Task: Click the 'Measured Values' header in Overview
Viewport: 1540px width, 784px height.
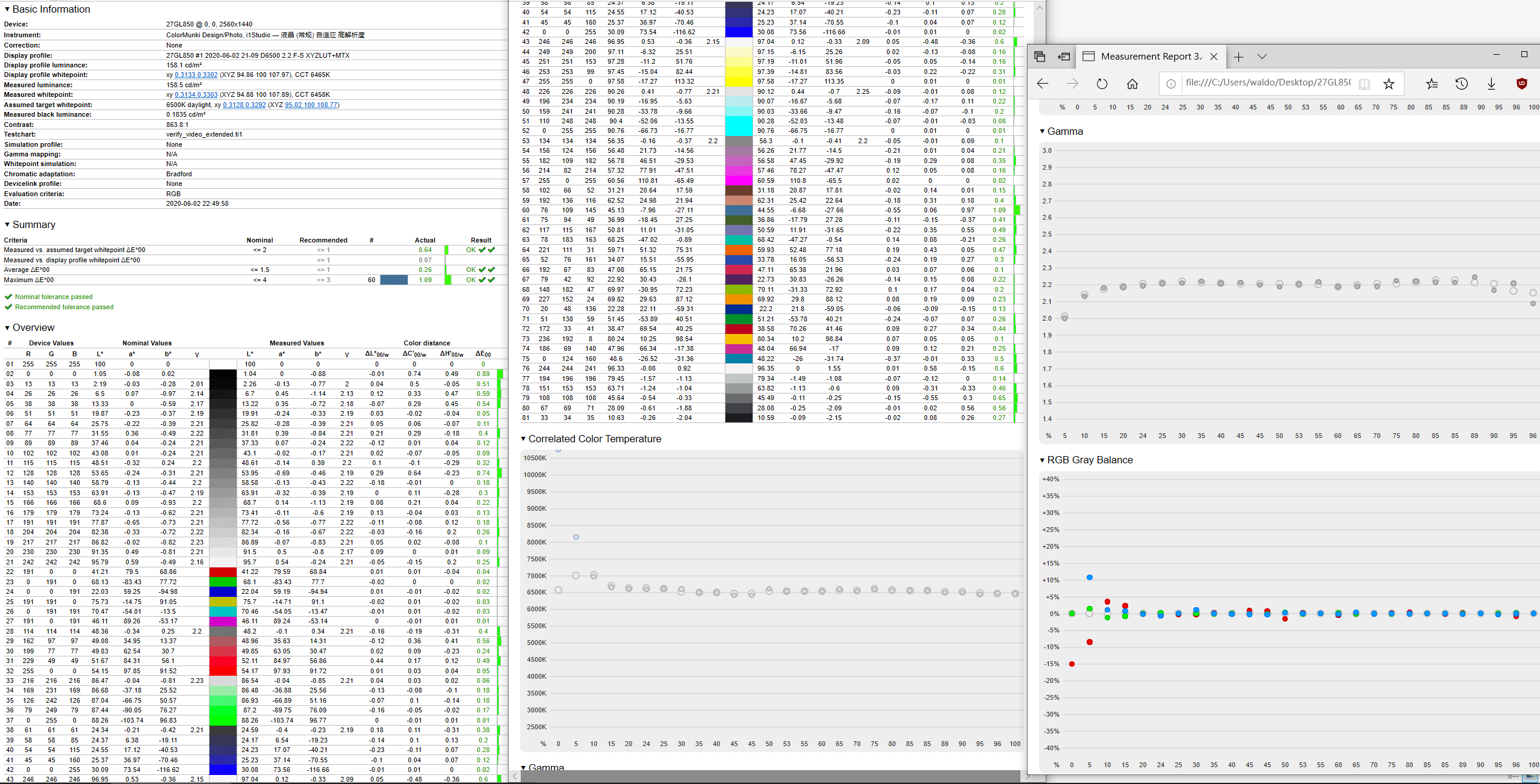Action: tap(297, 343)
